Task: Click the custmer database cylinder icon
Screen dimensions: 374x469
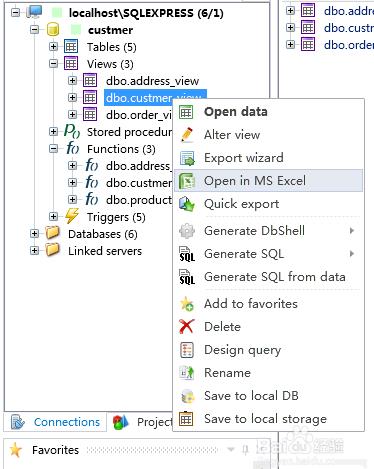Action: 53,30
